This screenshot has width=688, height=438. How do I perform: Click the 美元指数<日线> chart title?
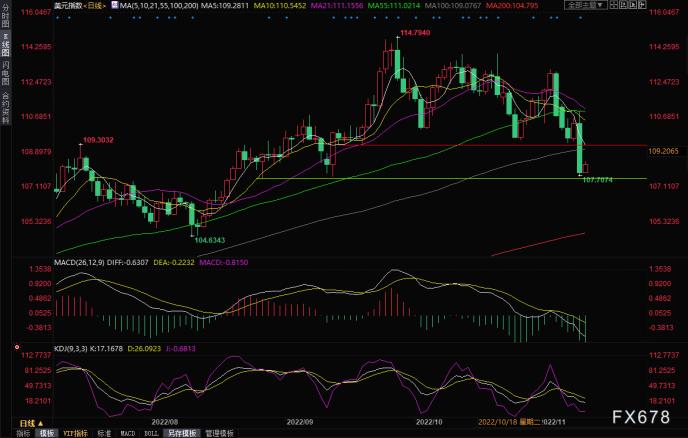(80, 6)
